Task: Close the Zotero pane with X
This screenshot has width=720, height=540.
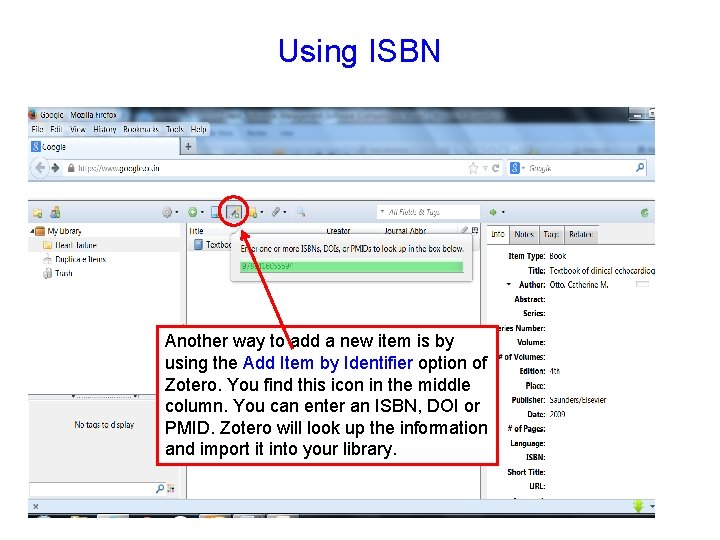Action: [35, 506]
